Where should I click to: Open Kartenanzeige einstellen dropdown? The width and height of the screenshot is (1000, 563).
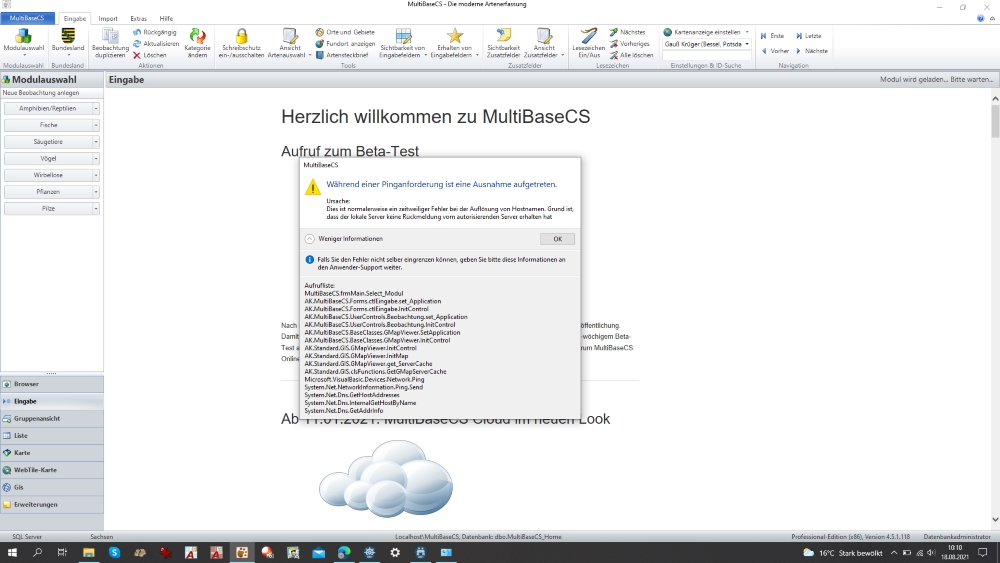tap(707, 32)
